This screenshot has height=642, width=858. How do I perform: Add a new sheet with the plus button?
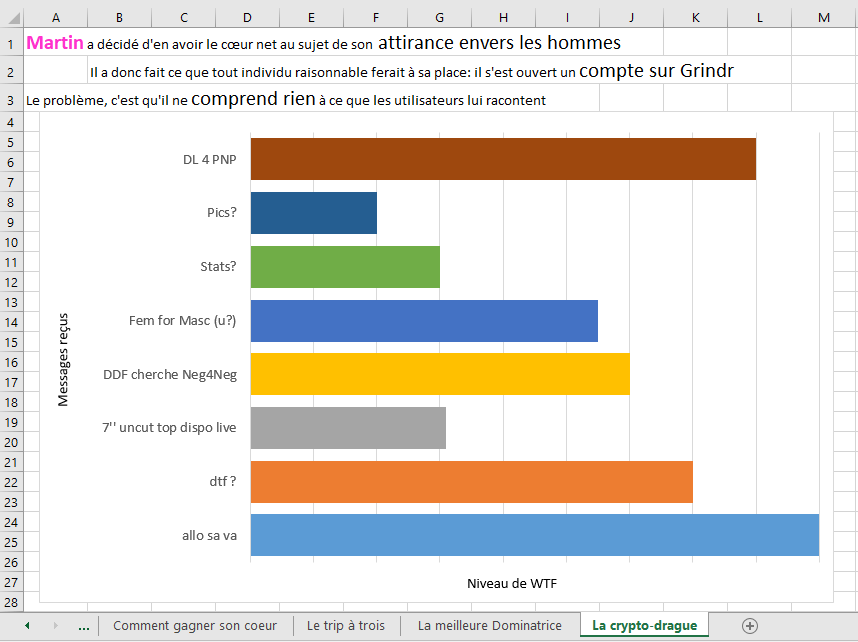tap(750, 625)
